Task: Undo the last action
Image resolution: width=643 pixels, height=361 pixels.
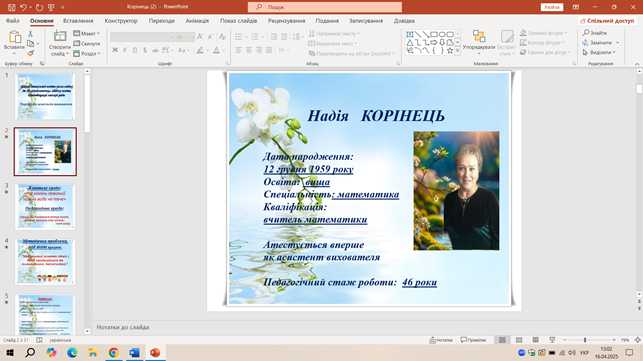Action: click(23, 7)
